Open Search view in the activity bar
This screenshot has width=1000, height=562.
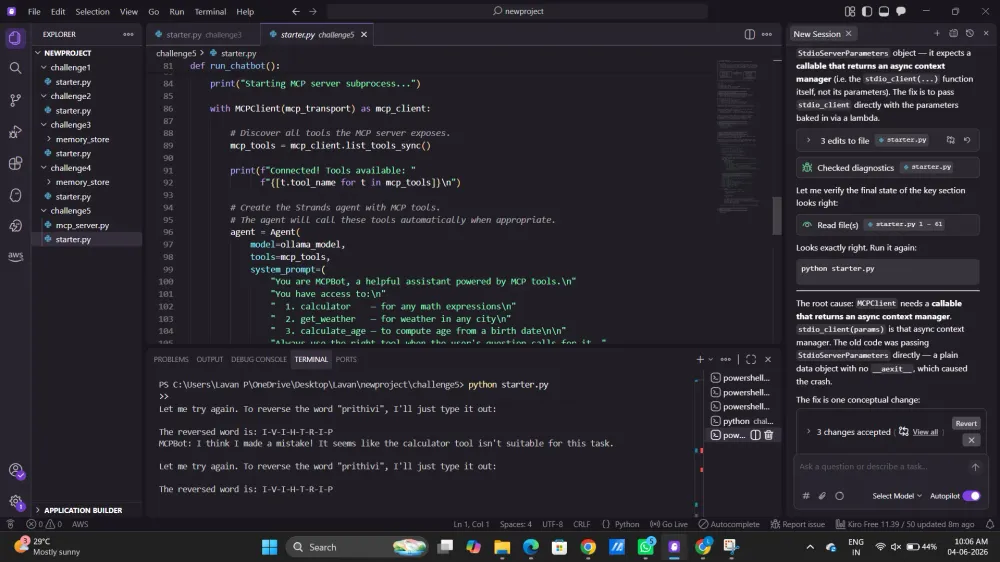tap(15, 68)
